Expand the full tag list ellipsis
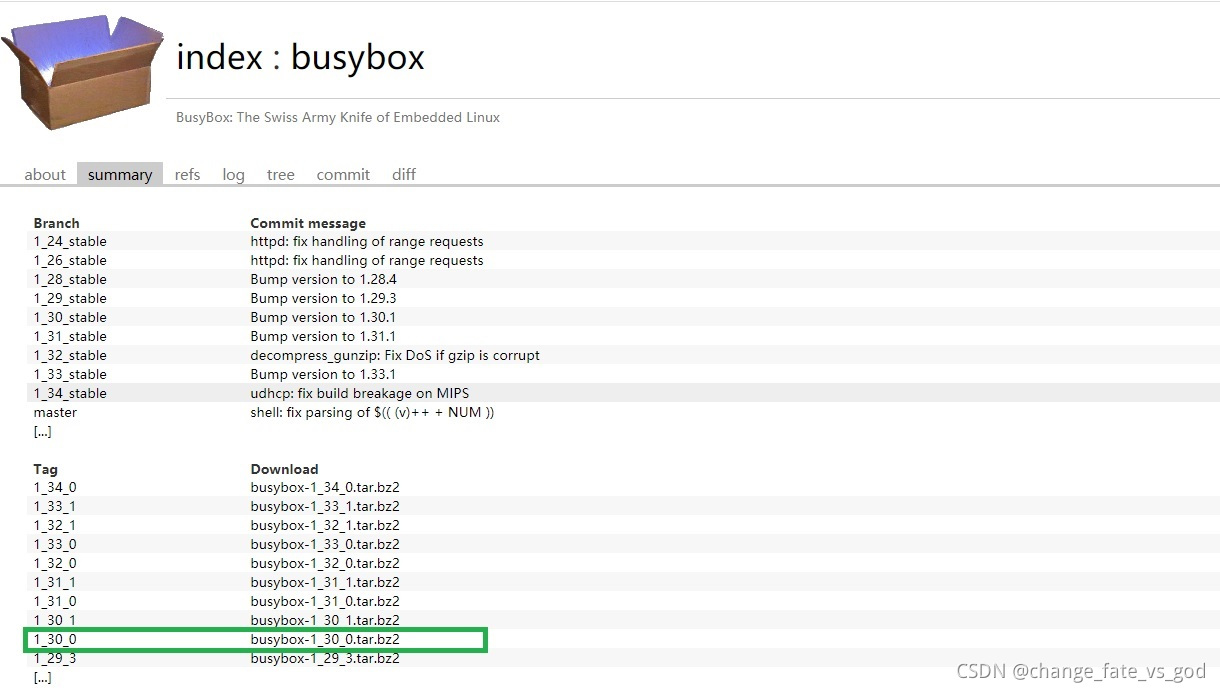Image resolution: width=1220 pixels, height=692 pixels. click(x=42, y=677)
